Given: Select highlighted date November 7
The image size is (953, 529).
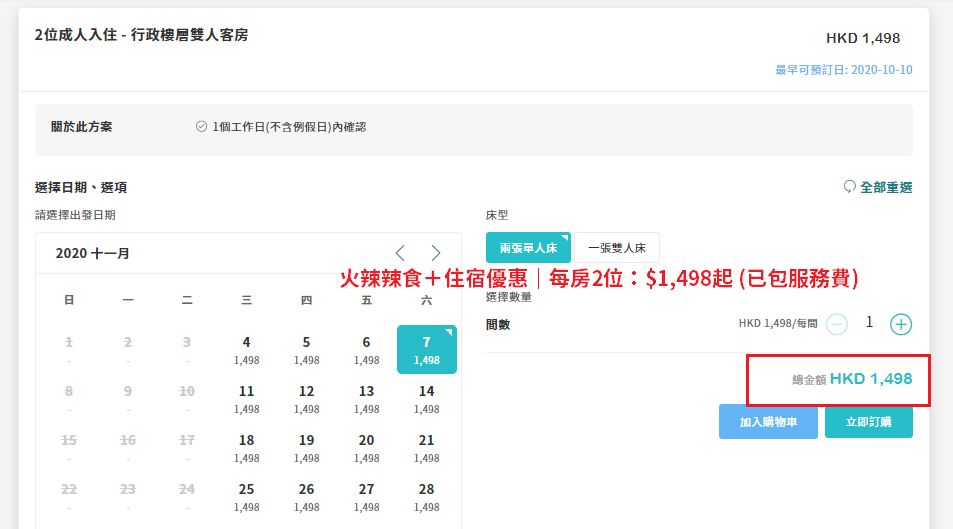Looking at the screenshot, I should [427, 350].
